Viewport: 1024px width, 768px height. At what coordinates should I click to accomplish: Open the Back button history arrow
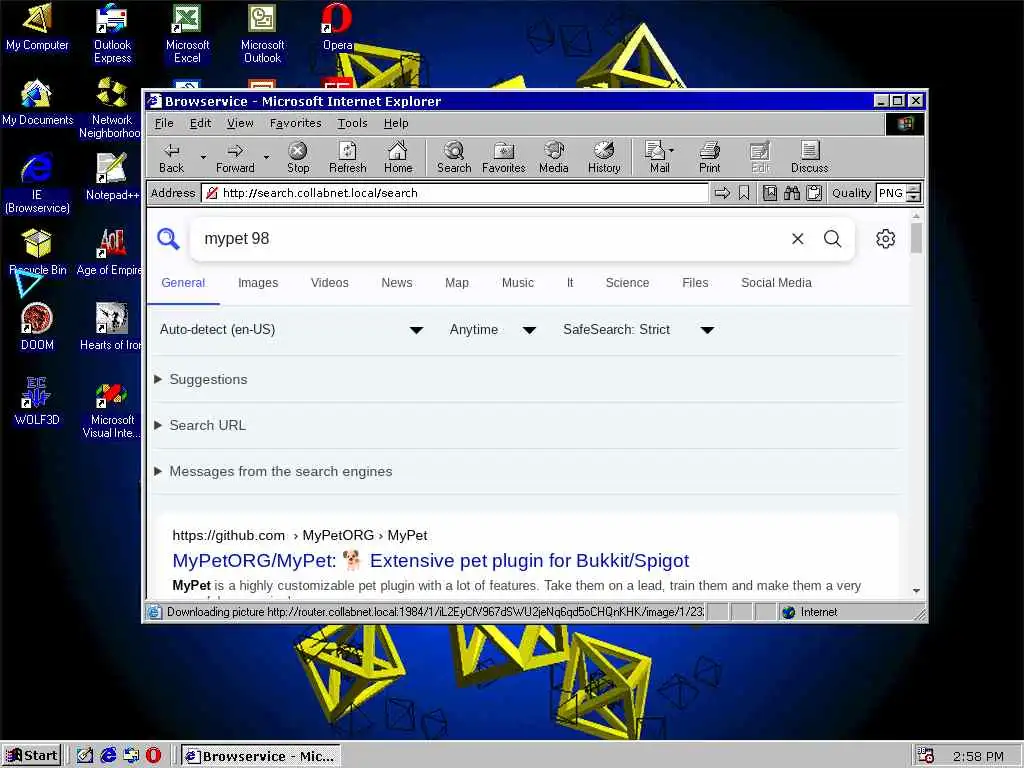pos(203,157)
